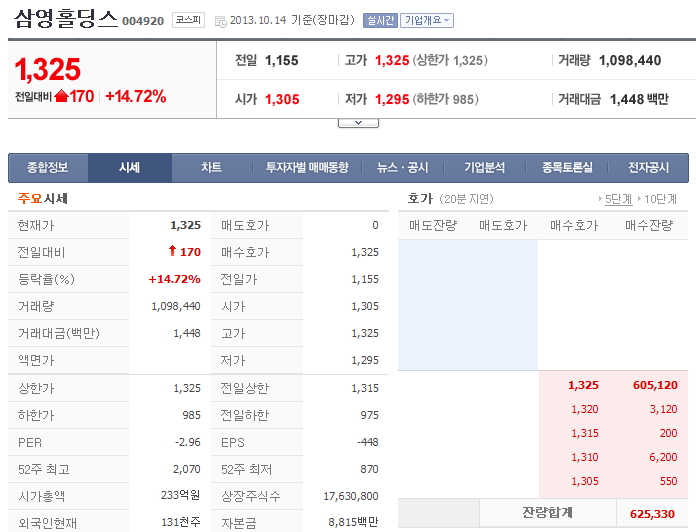Click the 자본금 value 8,815백만

tap(353, 522)
